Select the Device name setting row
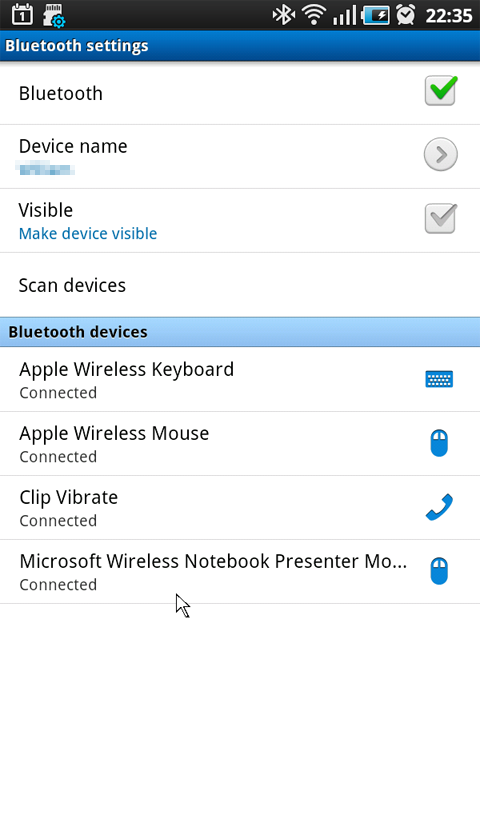480x819 pixels. point(240,157)
